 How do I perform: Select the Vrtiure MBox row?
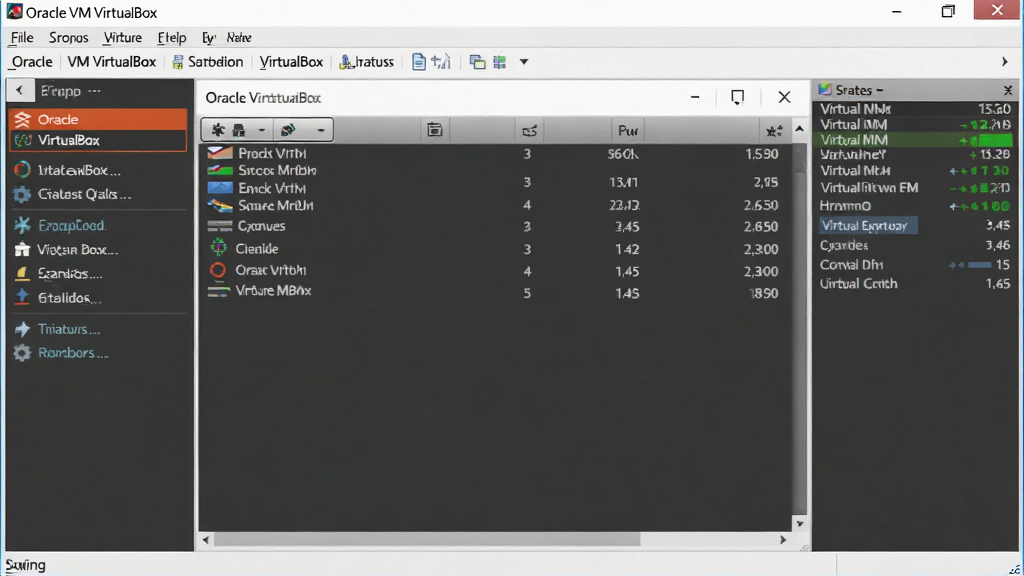pyautogui.click(x=495, y=292)
